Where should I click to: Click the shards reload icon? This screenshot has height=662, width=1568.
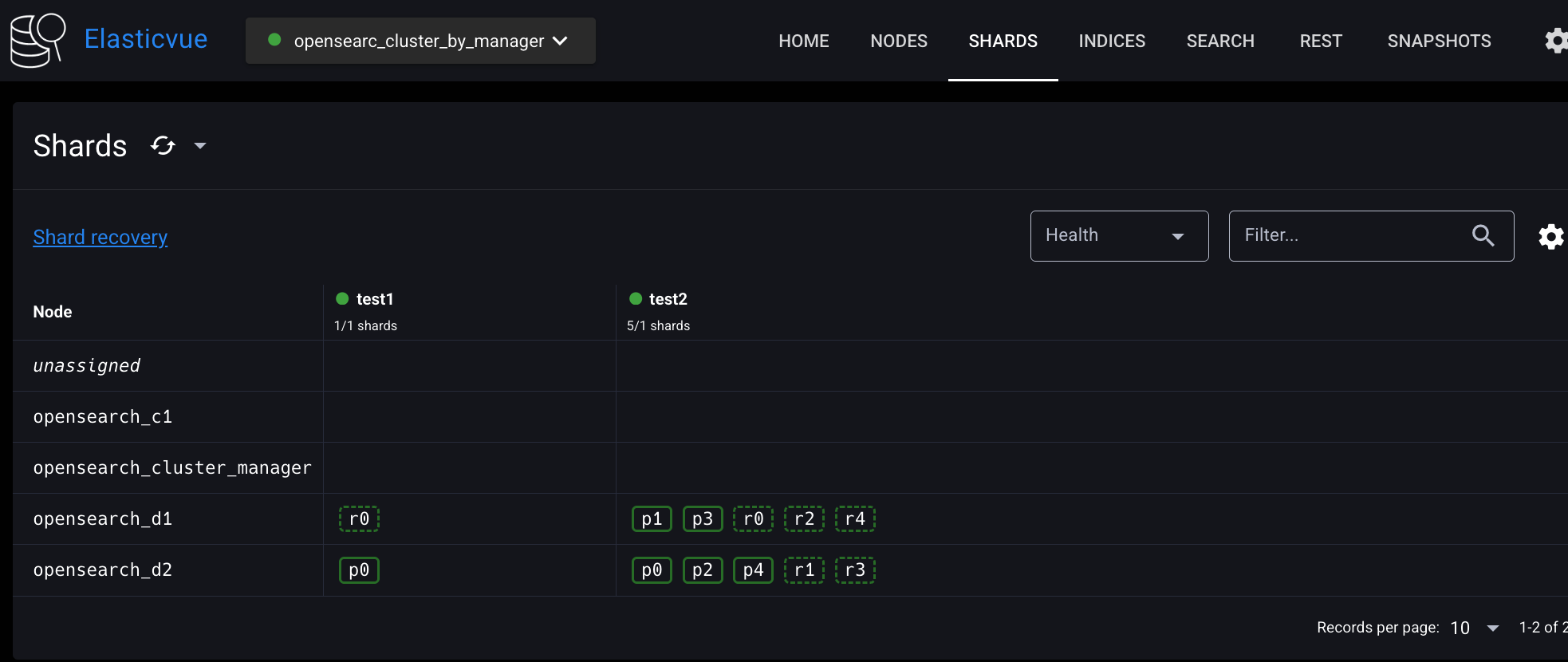(x=163, y=146)
